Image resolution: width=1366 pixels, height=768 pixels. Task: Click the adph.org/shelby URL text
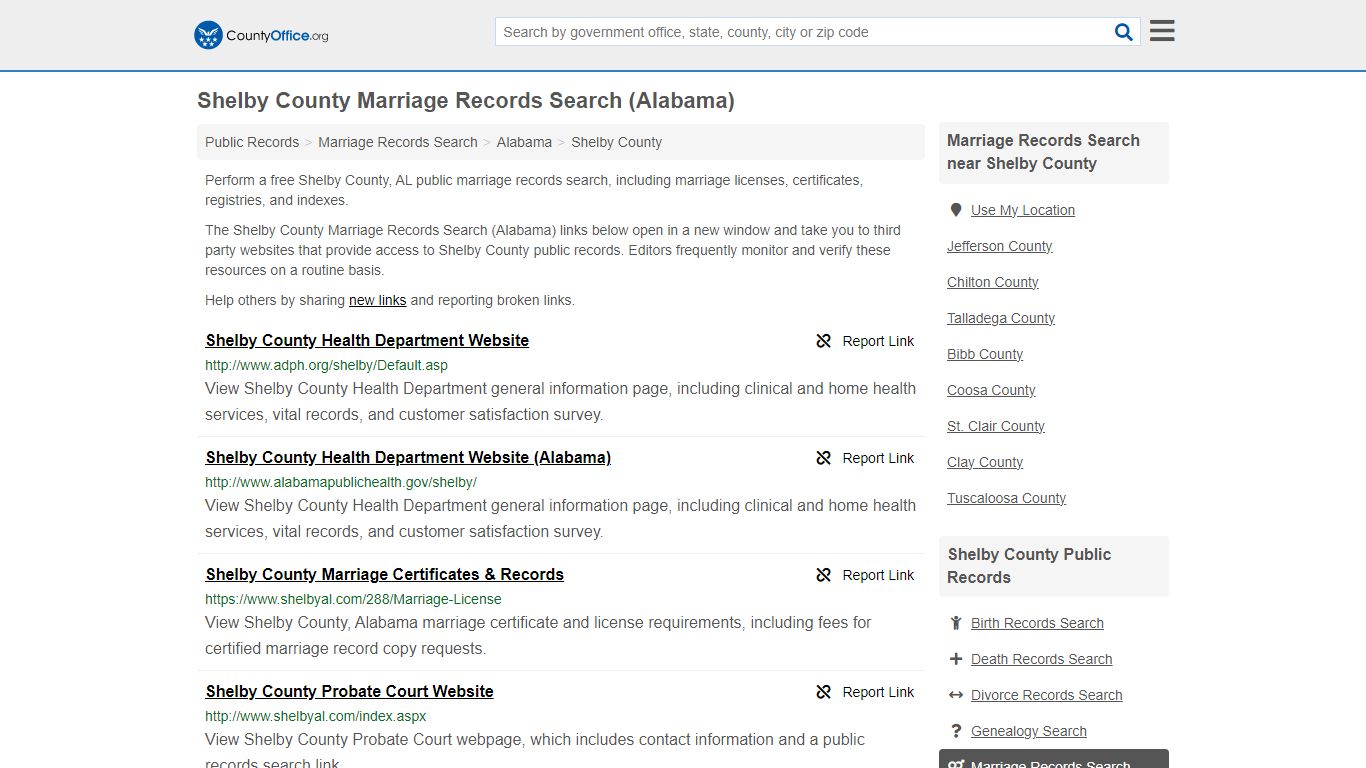326,365
